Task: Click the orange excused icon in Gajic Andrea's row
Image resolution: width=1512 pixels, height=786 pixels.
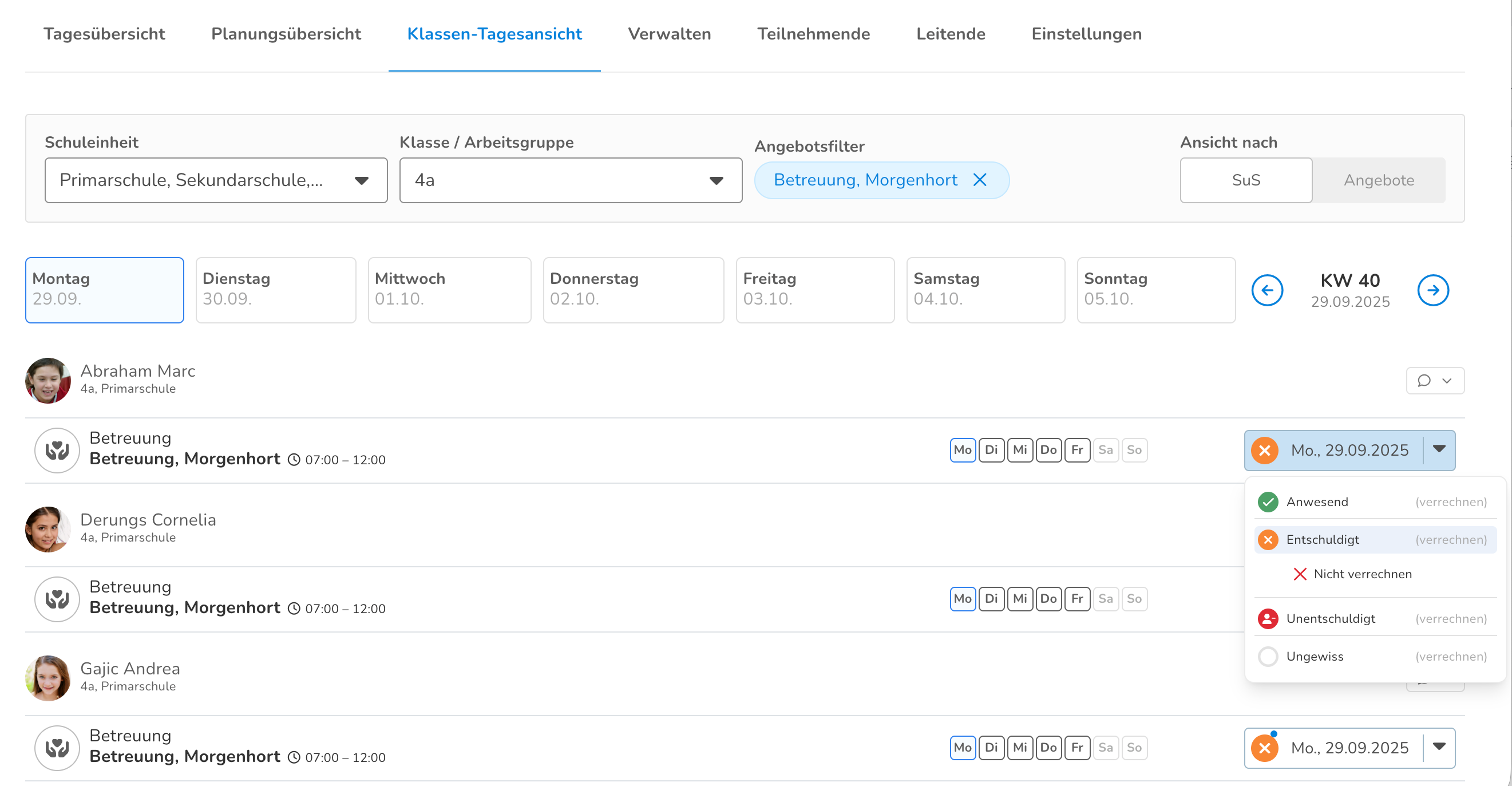Action: [1264, 748]
